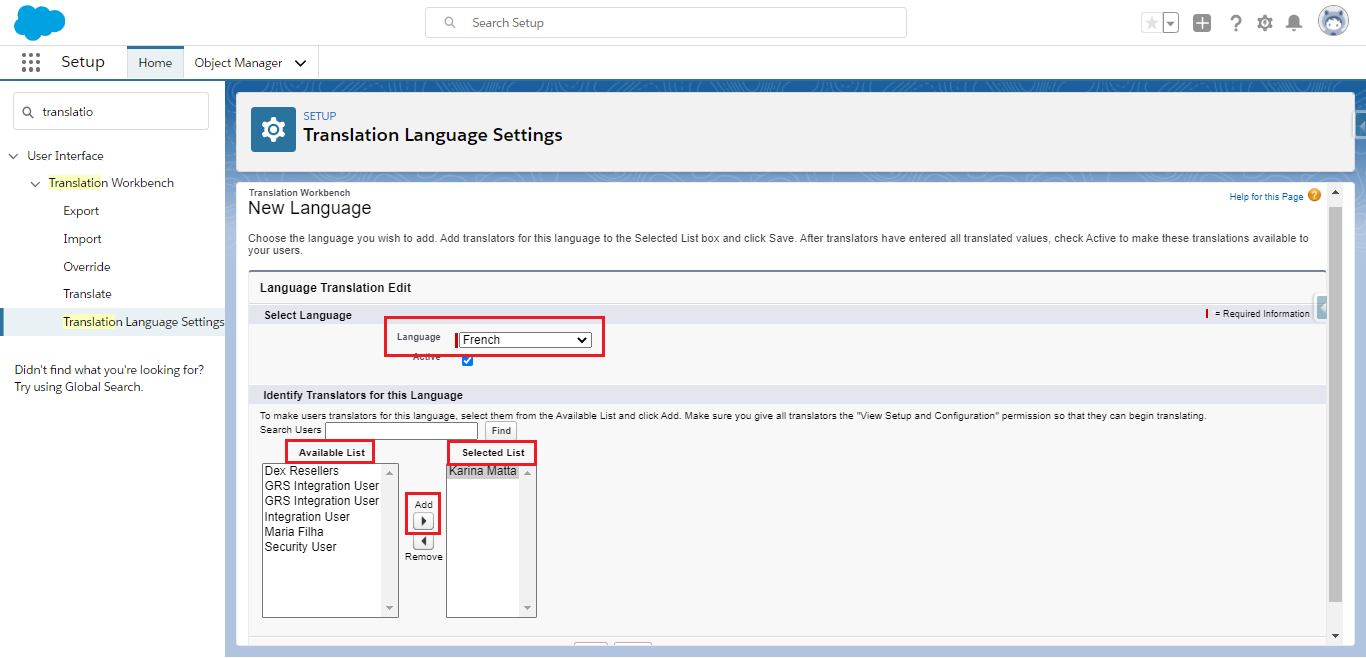
Task: Click the Available List scroll-up arrow
Action: [x=390, y=472]
